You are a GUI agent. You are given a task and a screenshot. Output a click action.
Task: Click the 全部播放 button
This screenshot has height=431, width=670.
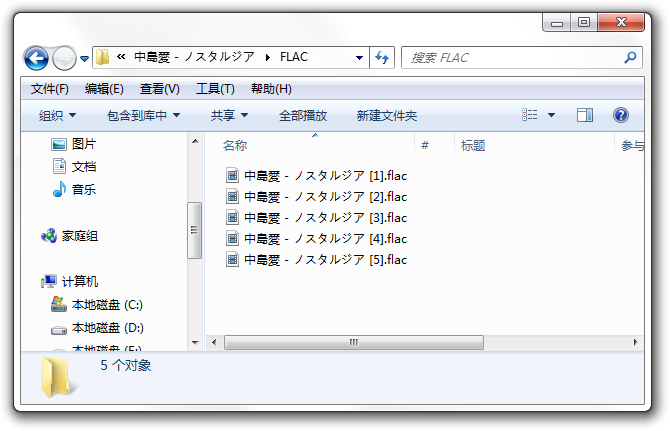[303, 116]
